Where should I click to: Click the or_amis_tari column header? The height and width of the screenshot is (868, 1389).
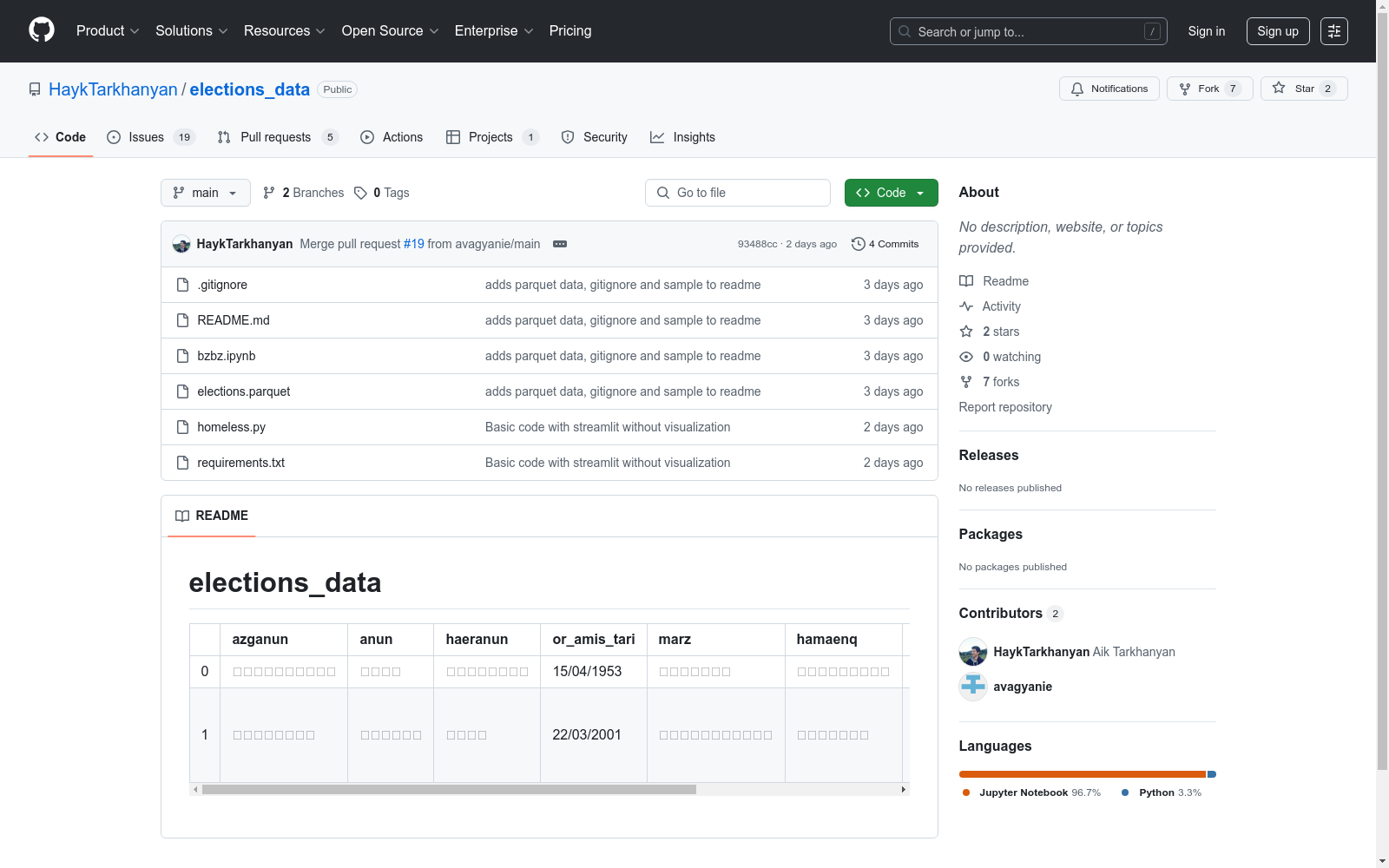(x=594, y=640)
